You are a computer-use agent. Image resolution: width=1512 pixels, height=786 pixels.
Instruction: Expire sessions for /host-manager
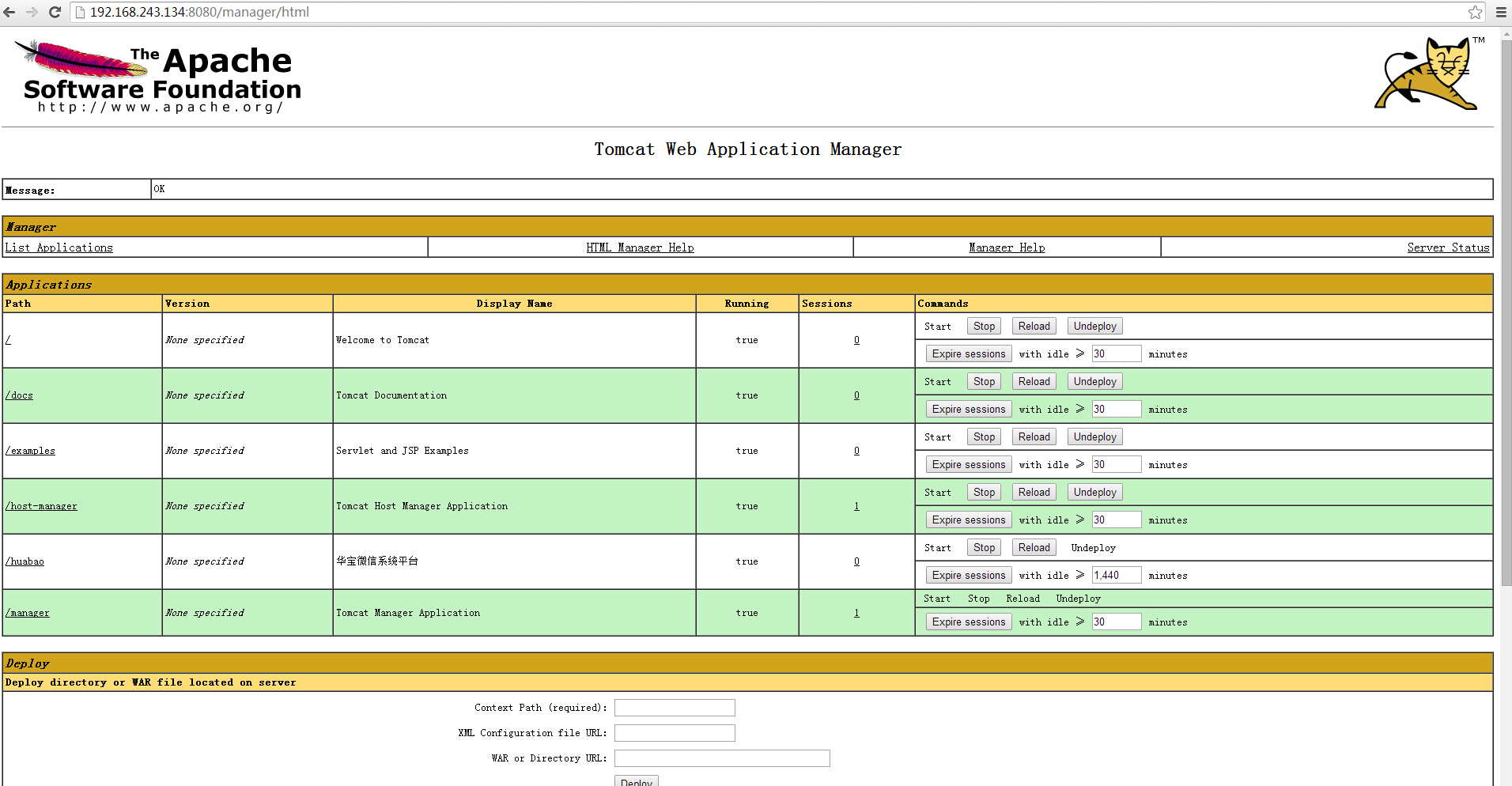[x=969, y=520]
